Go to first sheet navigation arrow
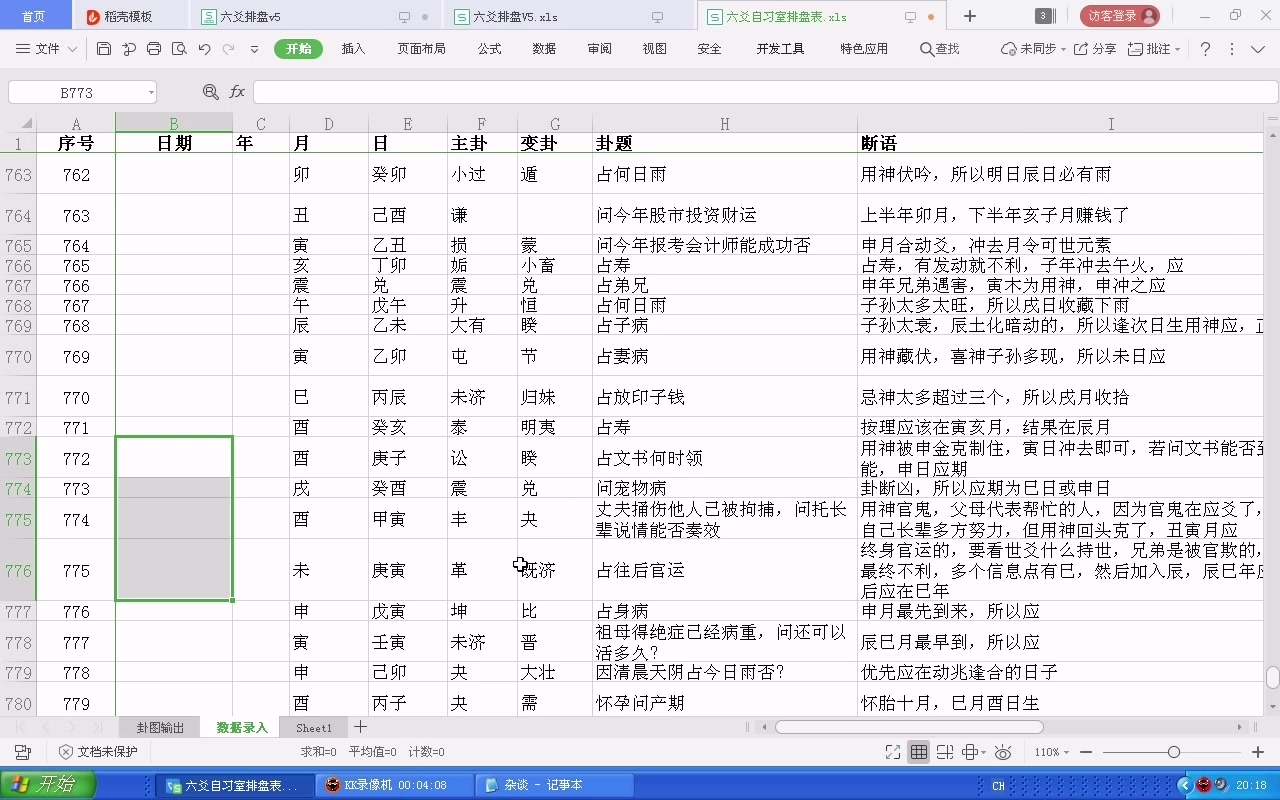The height and width of the screenshot is (800, 1280). [x=21, y=727]
